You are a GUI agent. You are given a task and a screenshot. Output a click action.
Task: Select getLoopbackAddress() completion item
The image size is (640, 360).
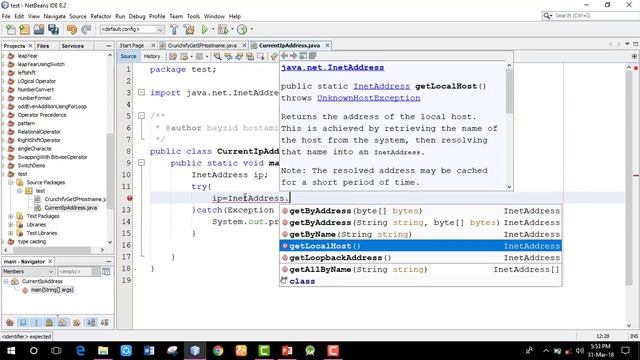(x=420, y=258)
